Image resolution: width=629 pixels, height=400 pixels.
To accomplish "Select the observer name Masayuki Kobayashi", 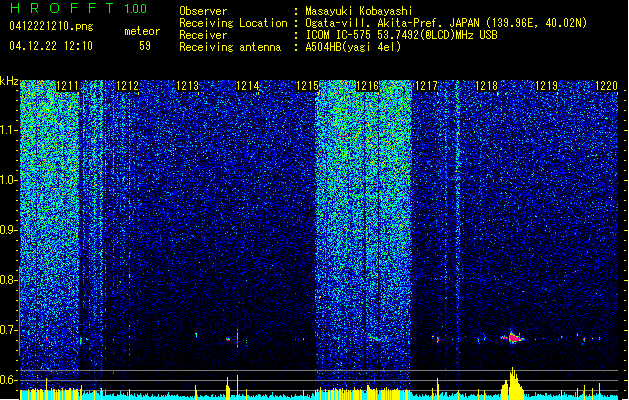I will pyautogui.click(x=359, y=11).
